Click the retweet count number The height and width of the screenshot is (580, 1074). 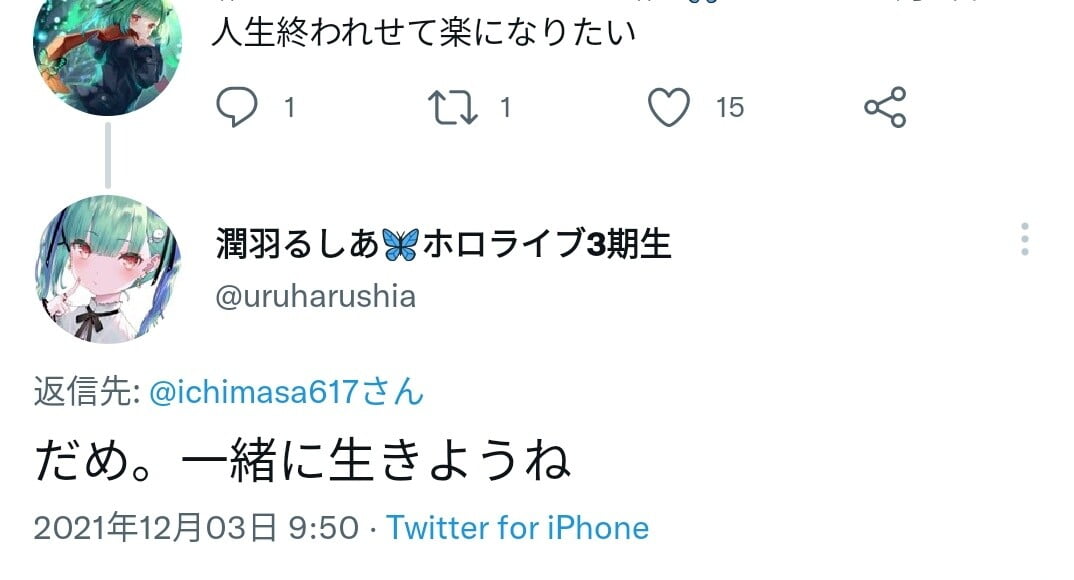[505, 107]
